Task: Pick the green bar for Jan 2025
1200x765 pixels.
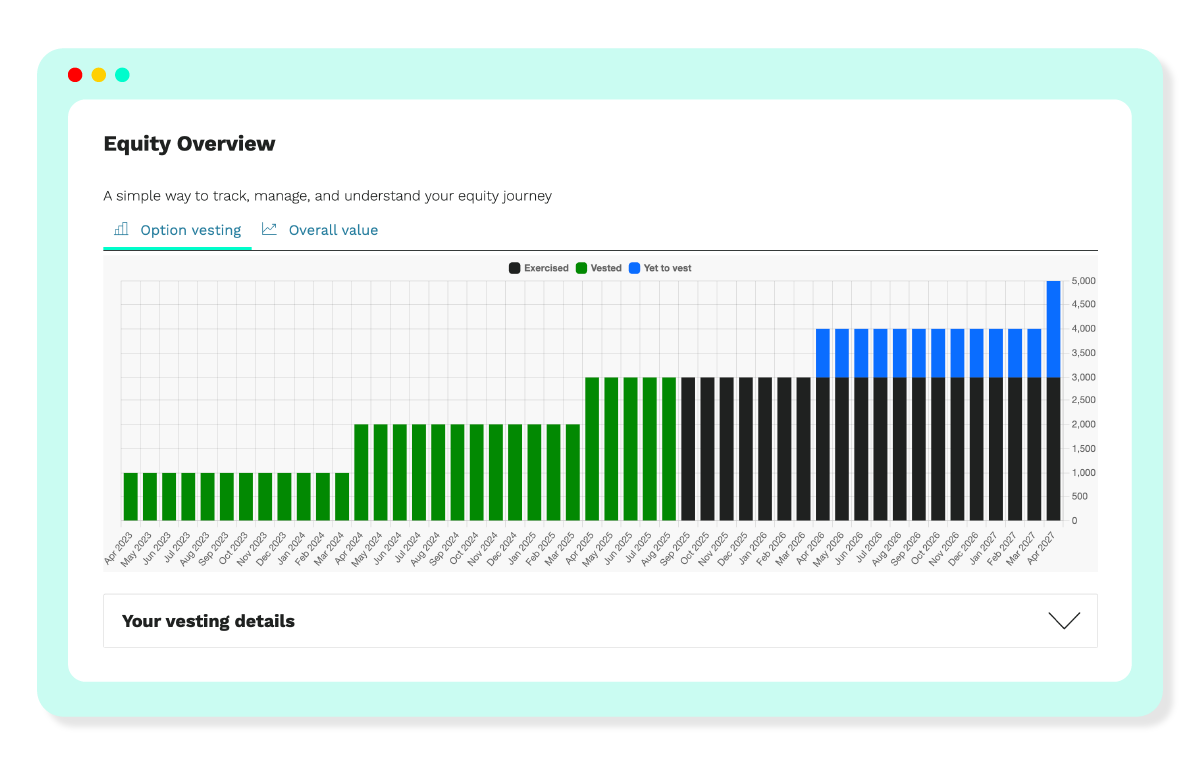Action: click(x=534, y=472)
